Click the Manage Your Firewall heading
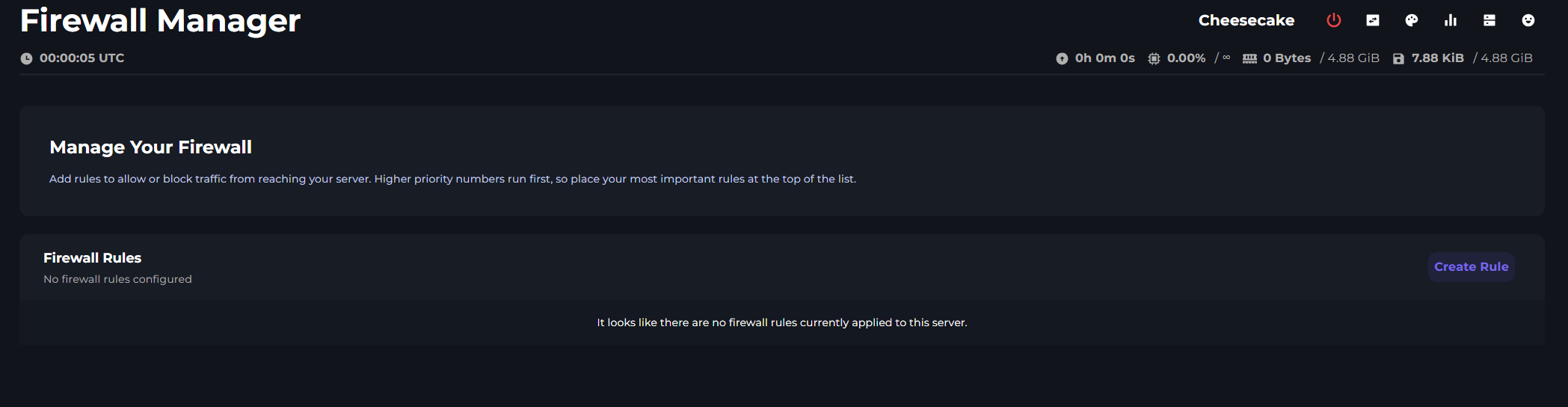Viewport: 1568px width, 407px height. (150, 147)
